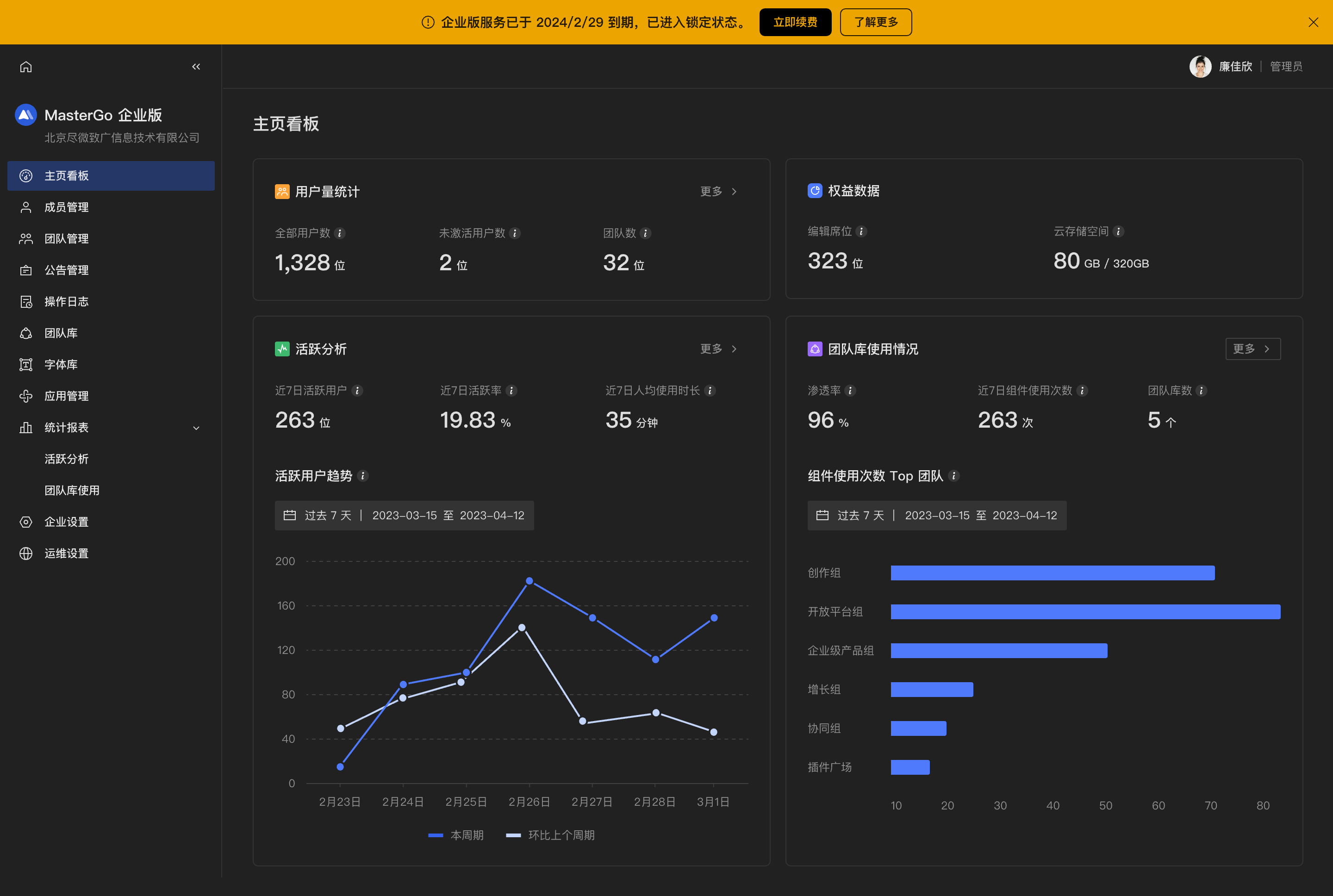Click the 企业级产品组 bar
1333x896 pixels.
(x=999, y=650)
